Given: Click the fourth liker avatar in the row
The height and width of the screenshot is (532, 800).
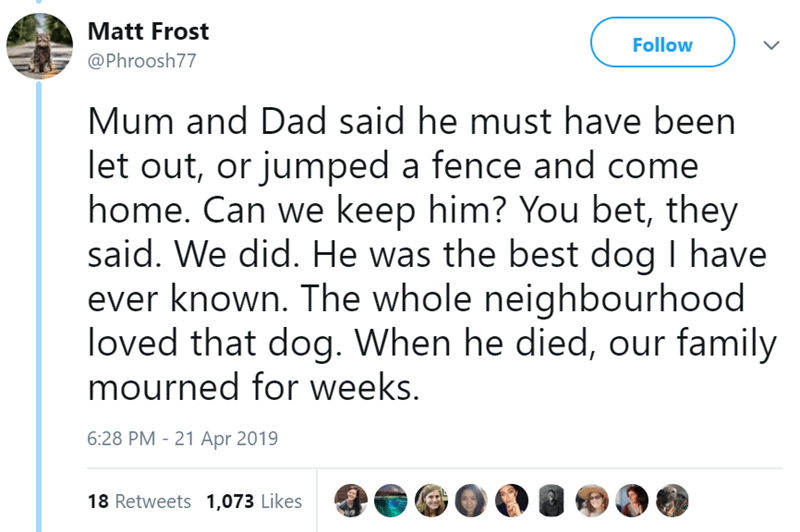Looking at the screenshot, I should [x=471, y=499].
